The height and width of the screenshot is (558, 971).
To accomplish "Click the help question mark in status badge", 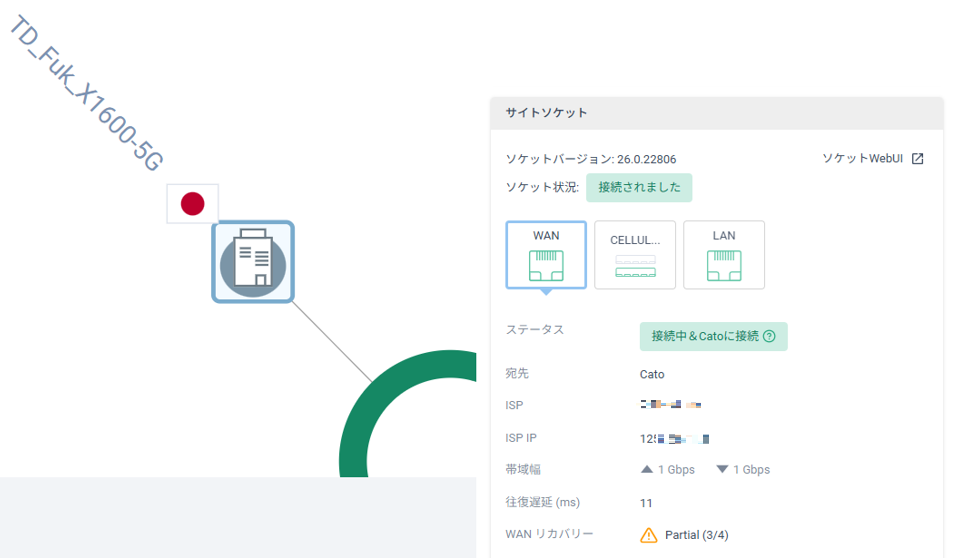I will (x=769, y=336).
